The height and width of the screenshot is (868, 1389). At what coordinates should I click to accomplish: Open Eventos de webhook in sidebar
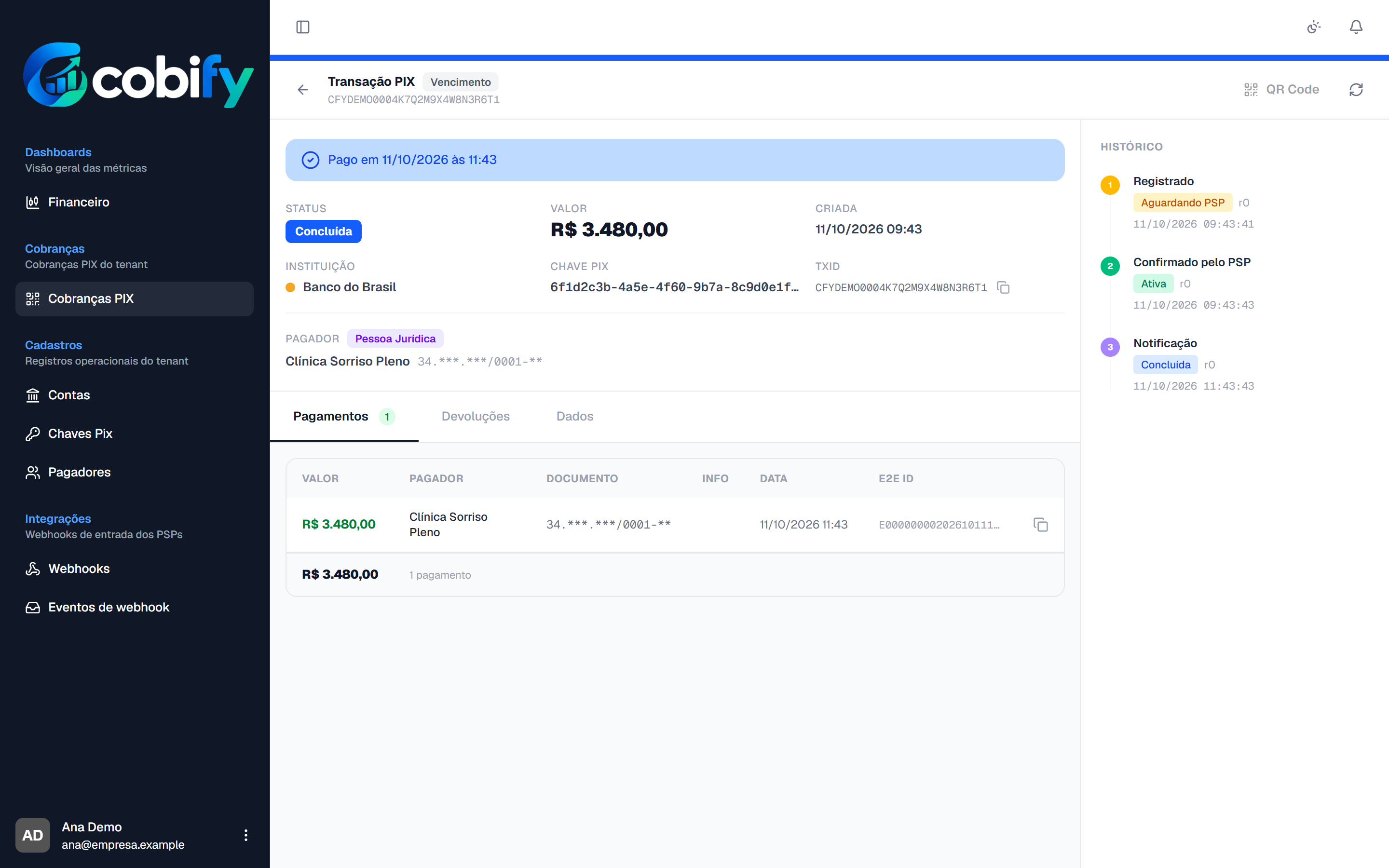[x=134, y=607]
